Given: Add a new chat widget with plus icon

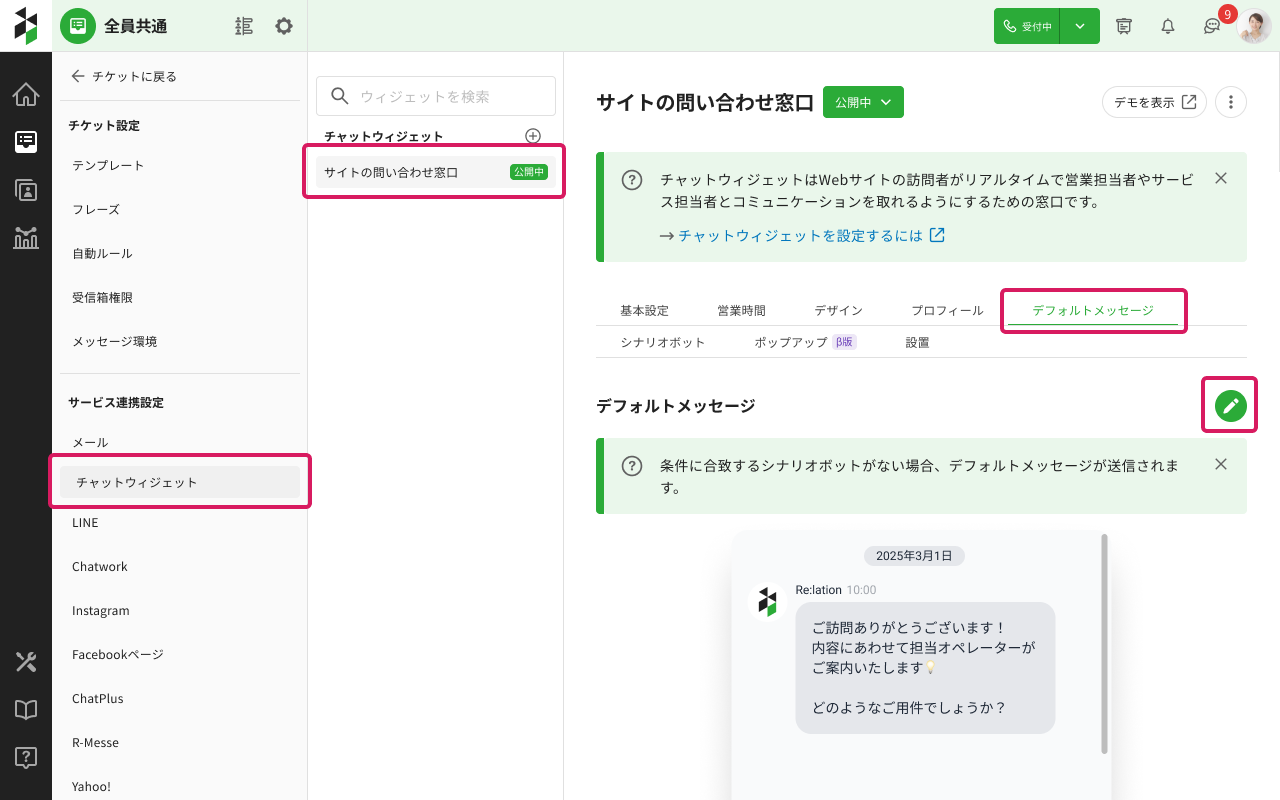Looking at the screenshot, I should pos(533,136).
